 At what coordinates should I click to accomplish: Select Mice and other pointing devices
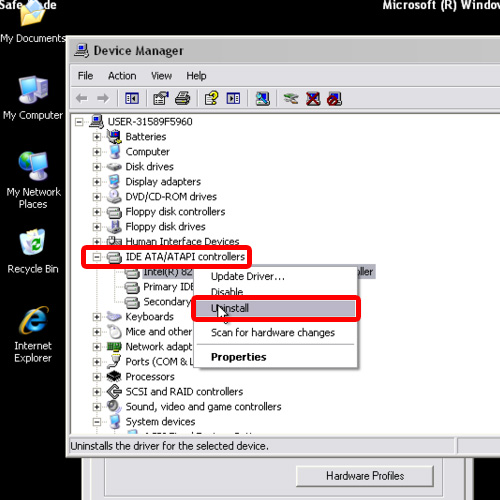pos(159,332)
